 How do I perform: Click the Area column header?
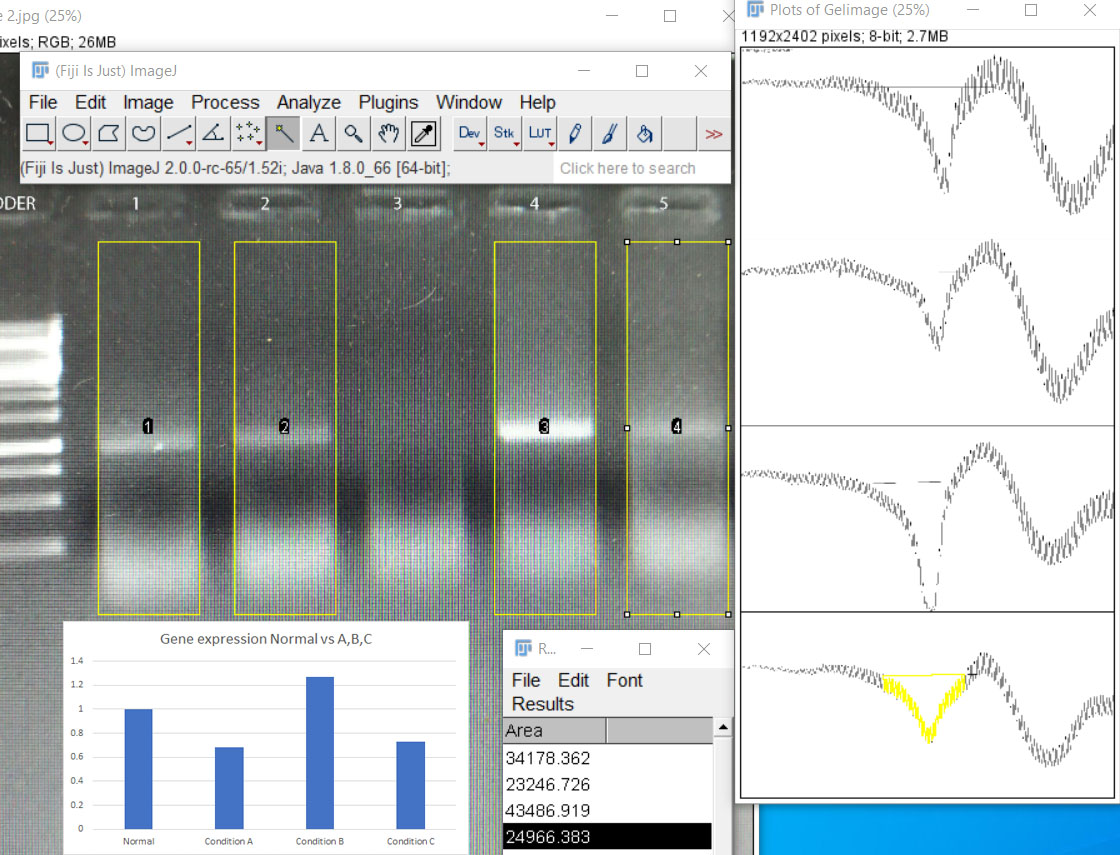tap(555, 731)
